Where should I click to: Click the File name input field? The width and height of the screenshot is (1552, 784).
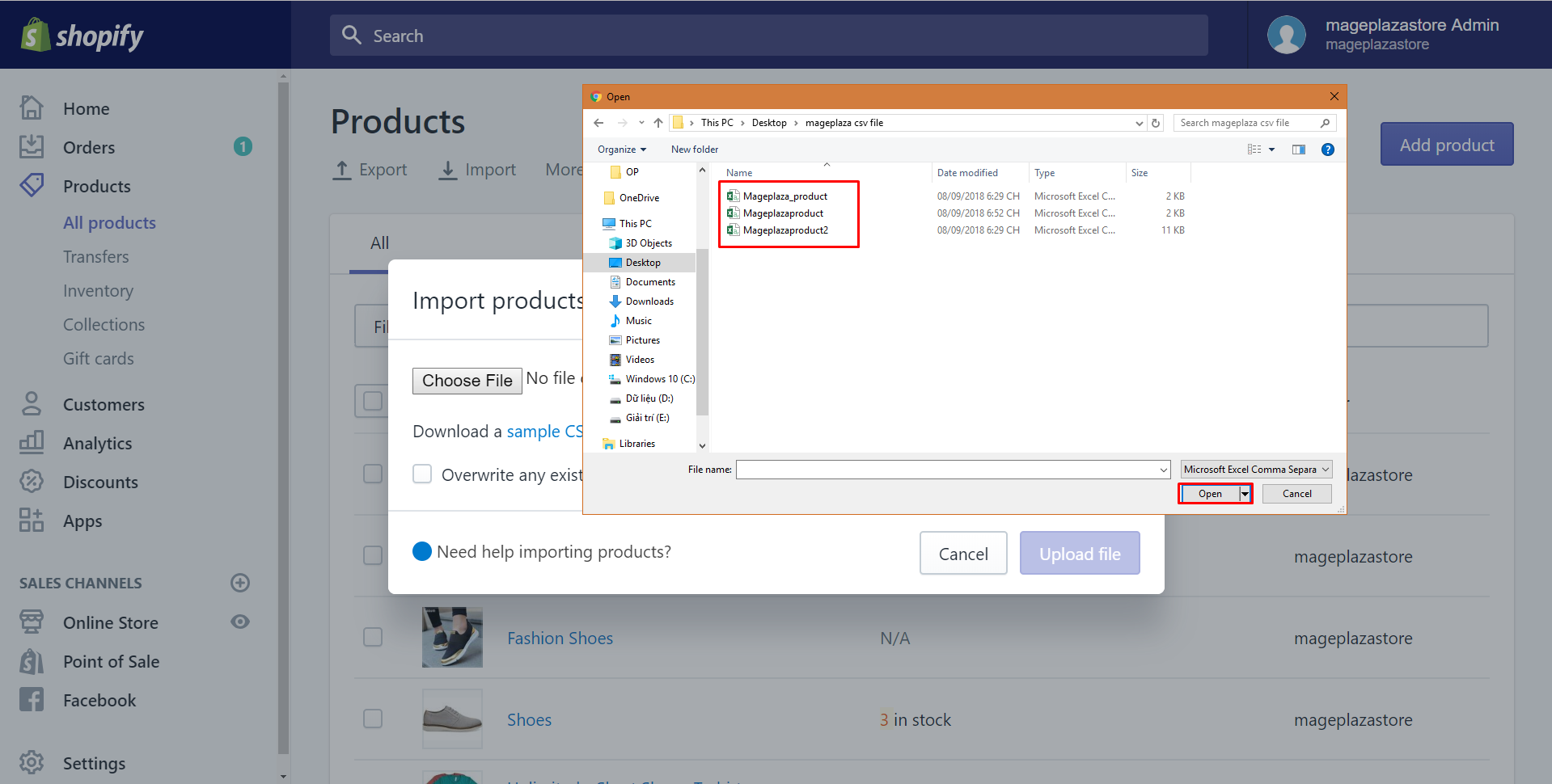coord(947,470)
